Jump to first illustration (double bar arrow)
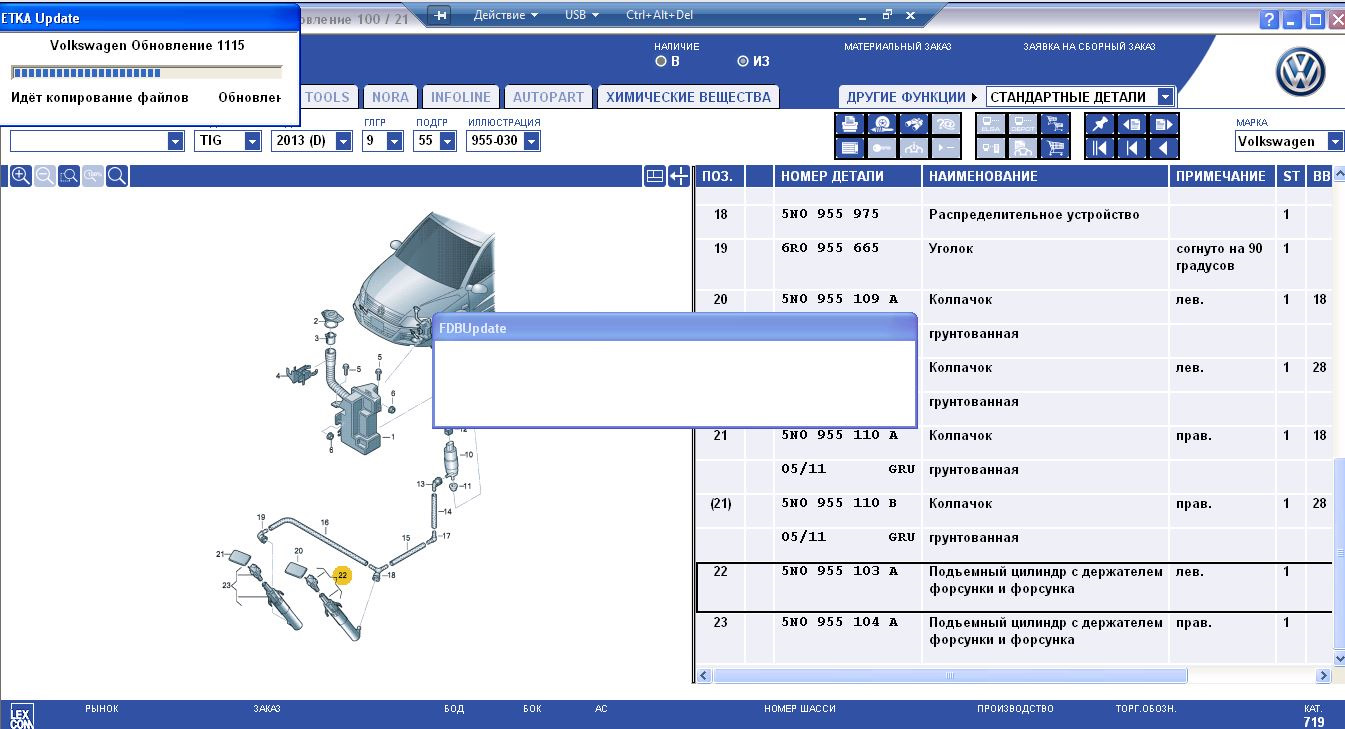 coord(1100,148)
